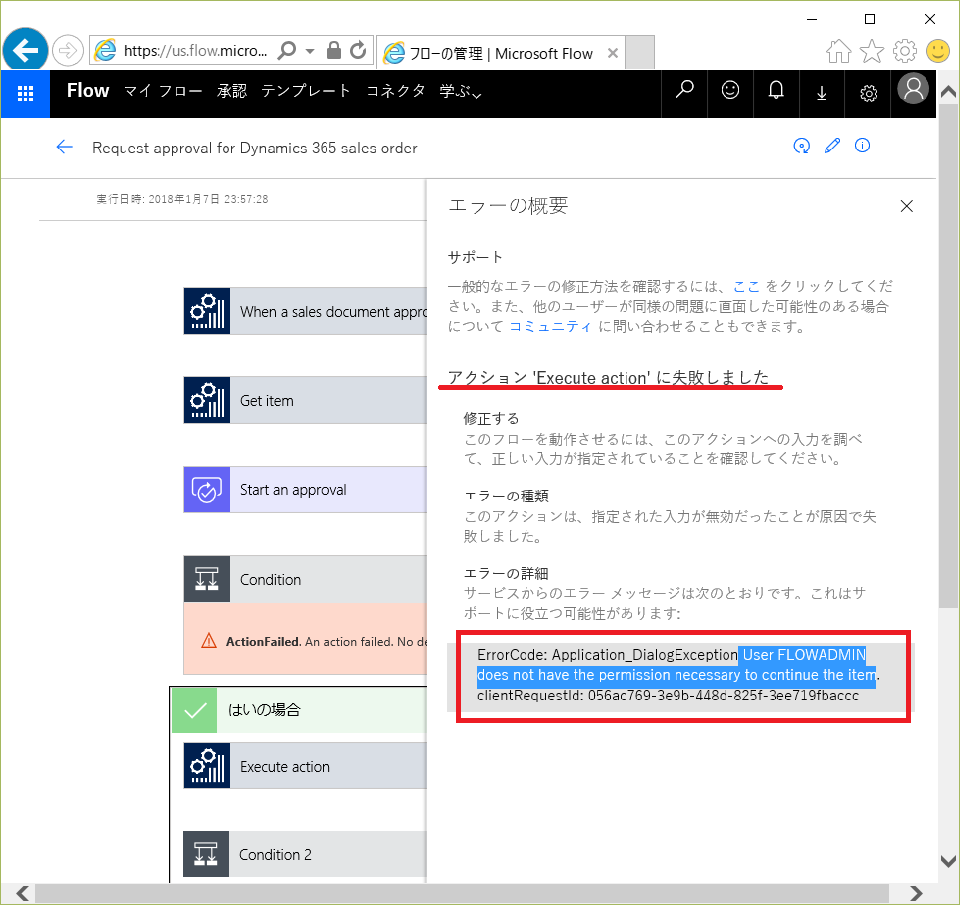The width and height of the screenshot is (960, 905).
Task: Open a new blank browser tab
Action: (x=640, y=53)
